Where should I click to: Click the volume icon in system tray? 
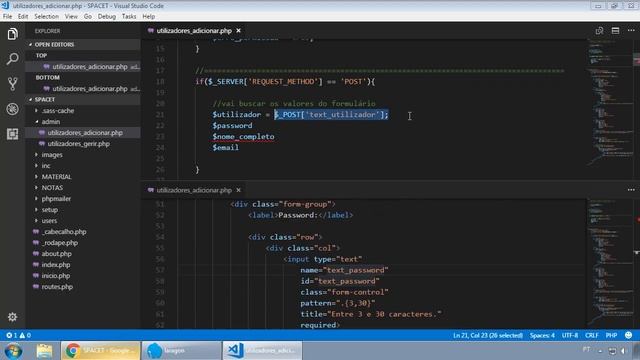click(x=624, y=351)
